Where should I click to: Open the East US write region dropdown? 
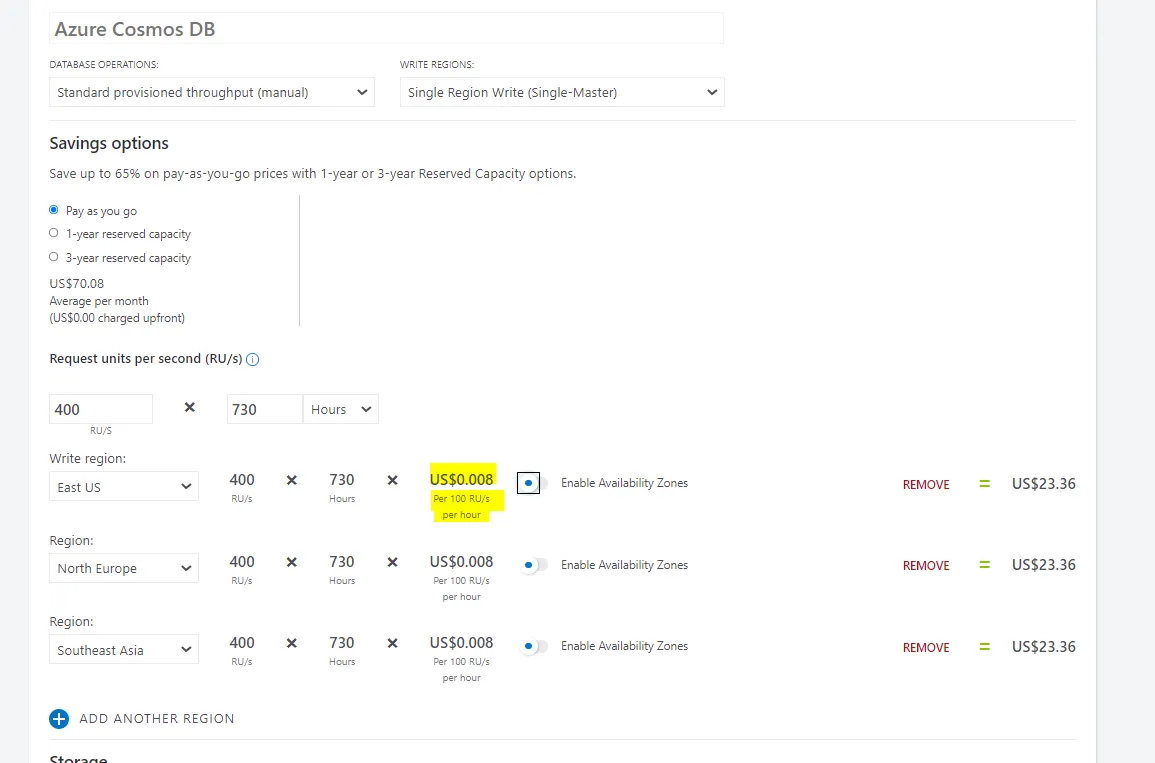click(x=124, y=487)
